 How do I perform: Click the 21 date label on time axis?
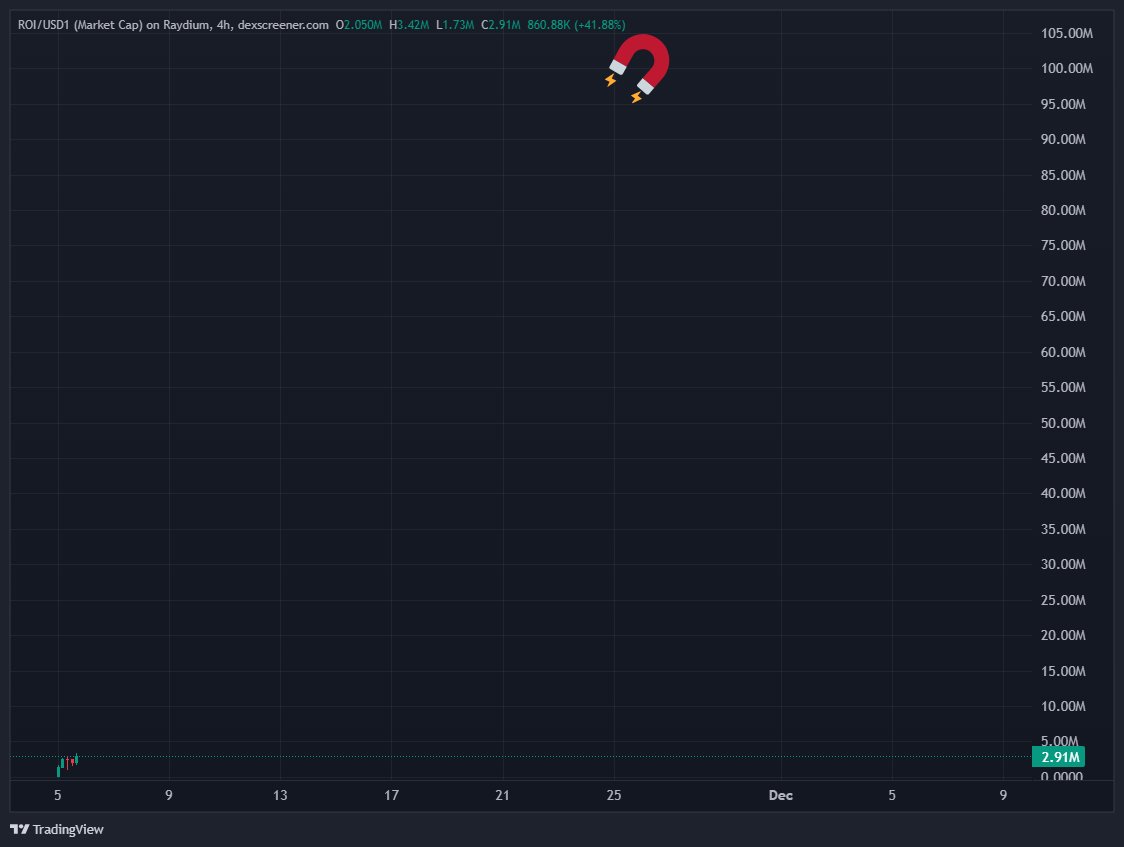(x=503, y=795)
